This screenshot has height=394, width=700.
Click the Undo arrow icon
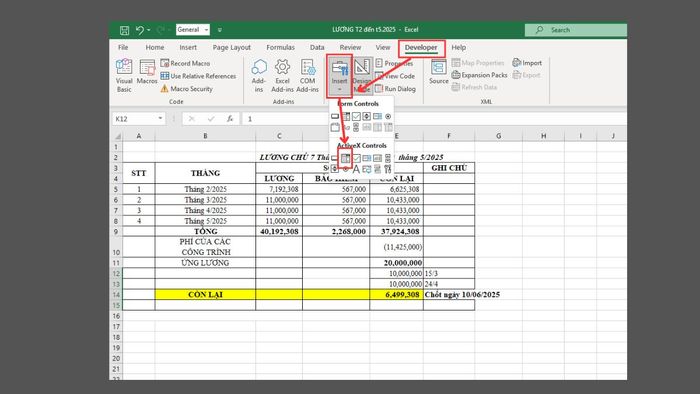point(140,30)
